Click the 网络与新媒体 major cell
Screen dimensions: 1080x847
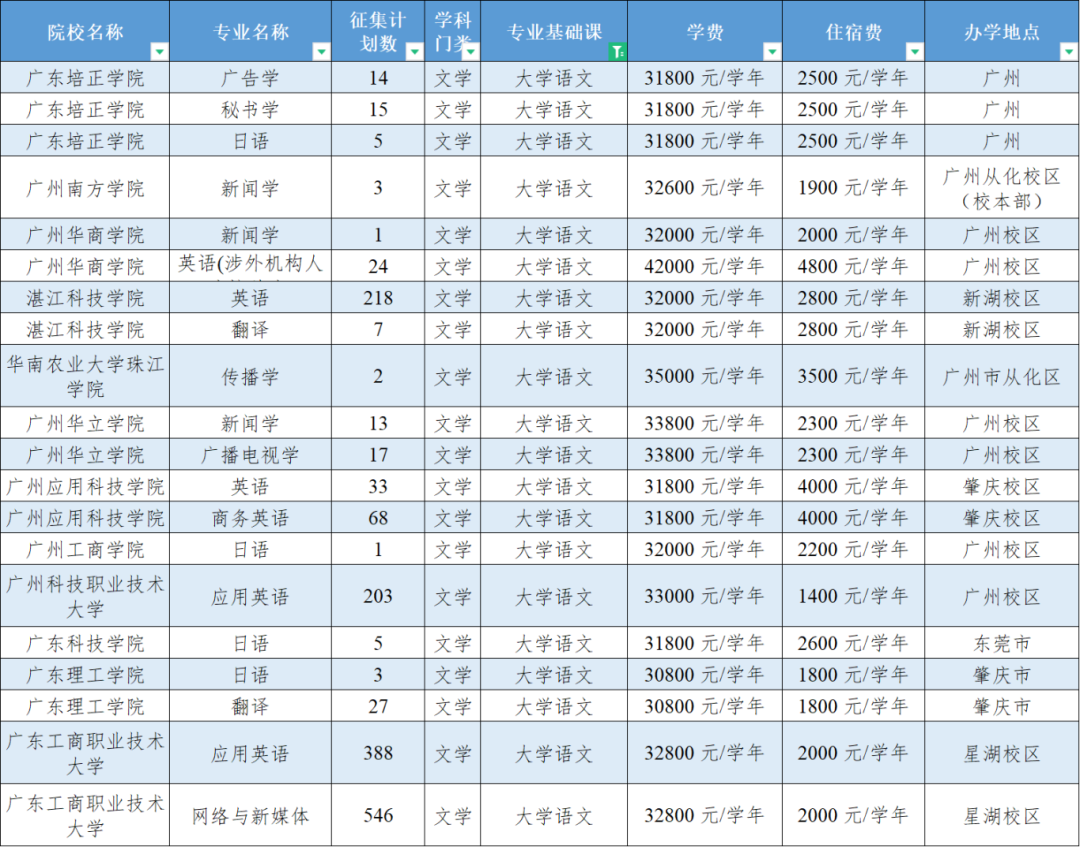pos(251,815)
